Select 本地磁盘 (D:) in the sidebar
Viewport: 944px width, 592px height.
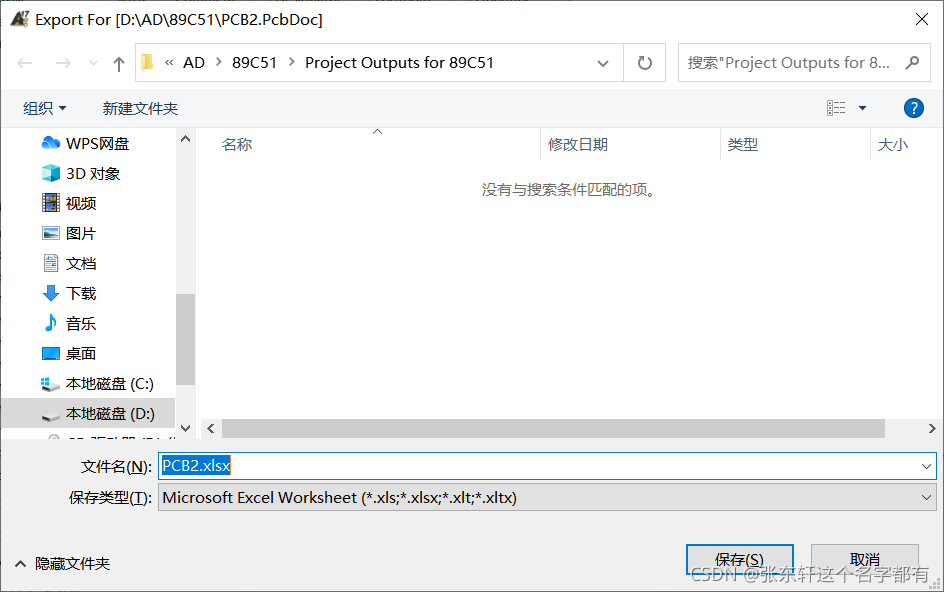tap(88, 414)
